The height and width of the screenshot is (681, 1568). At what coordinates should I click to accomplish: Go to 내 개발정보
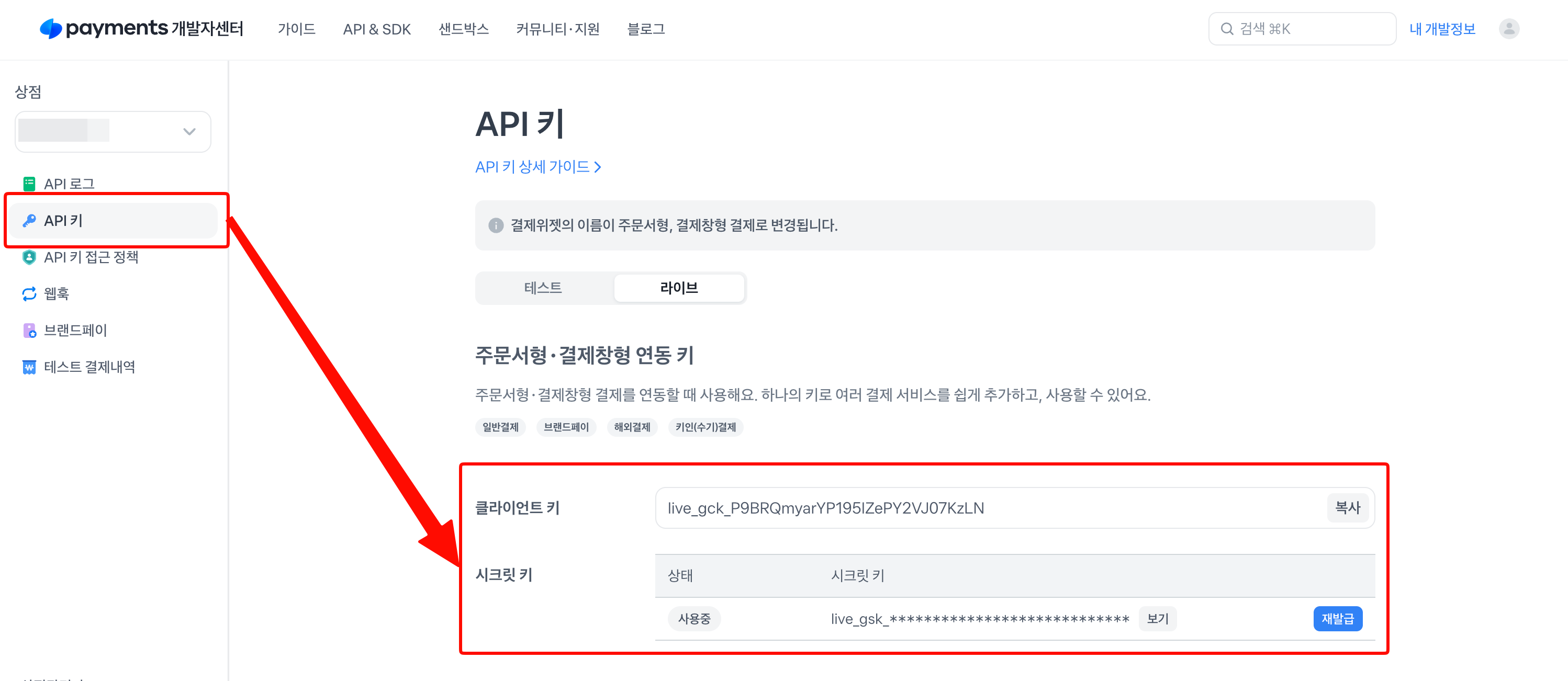[1442, 29]
